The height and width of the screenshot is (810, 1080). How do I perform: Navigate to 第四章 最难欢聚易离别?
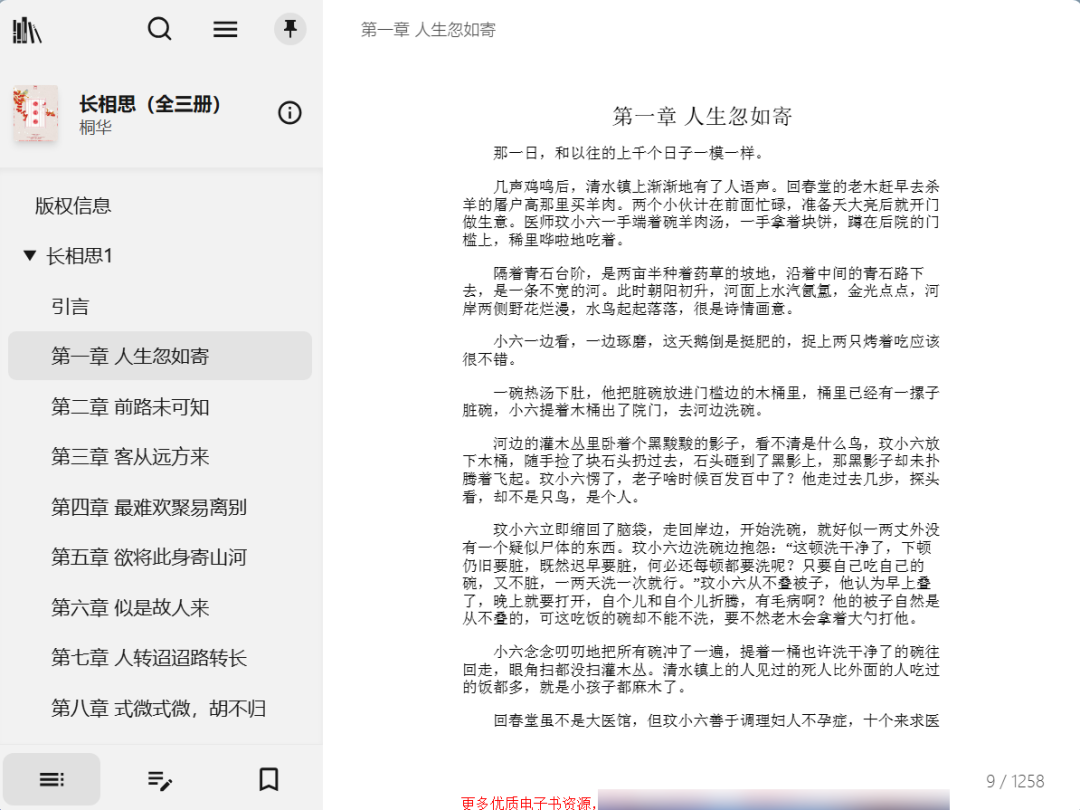point(149,507)
